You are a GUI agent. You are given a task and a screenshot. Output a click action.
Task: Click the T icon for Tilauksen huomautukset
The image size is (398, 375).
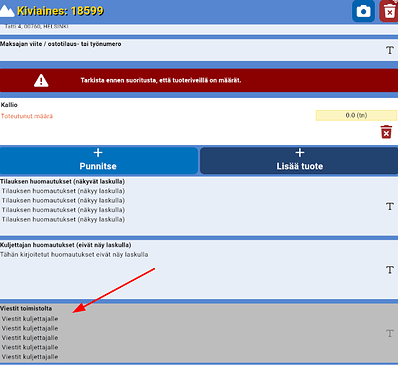[x=390, y=206]
